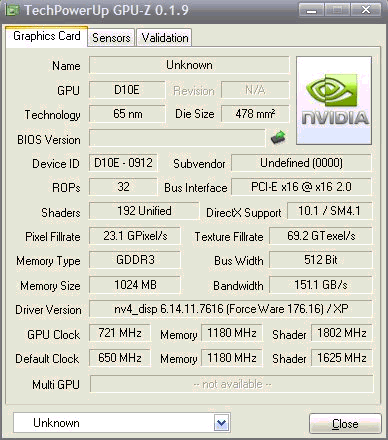Click Memory Type value GDDR3
The height and width of the screenshot is (440, 388).
(135, 260)
